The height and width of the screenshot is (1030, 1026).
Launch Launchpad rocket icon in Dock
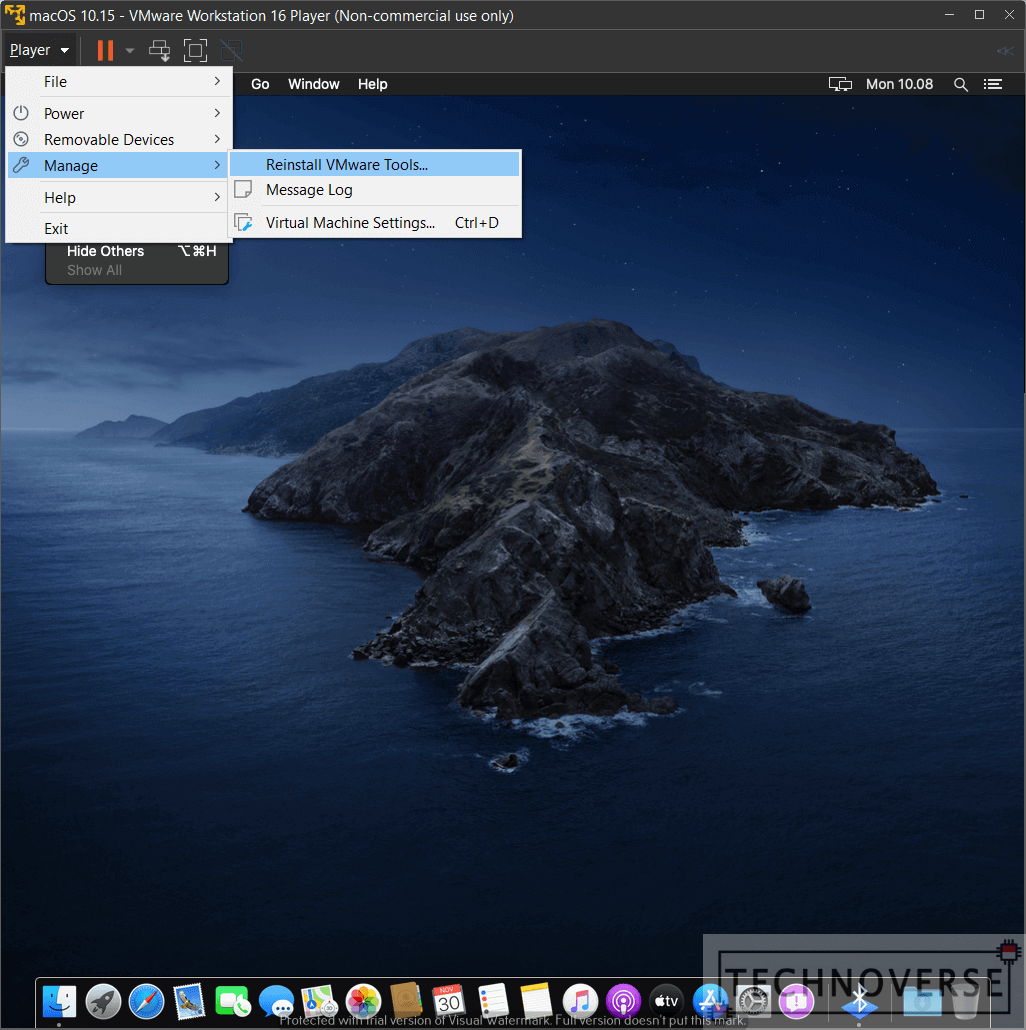tap(103, 1002)
